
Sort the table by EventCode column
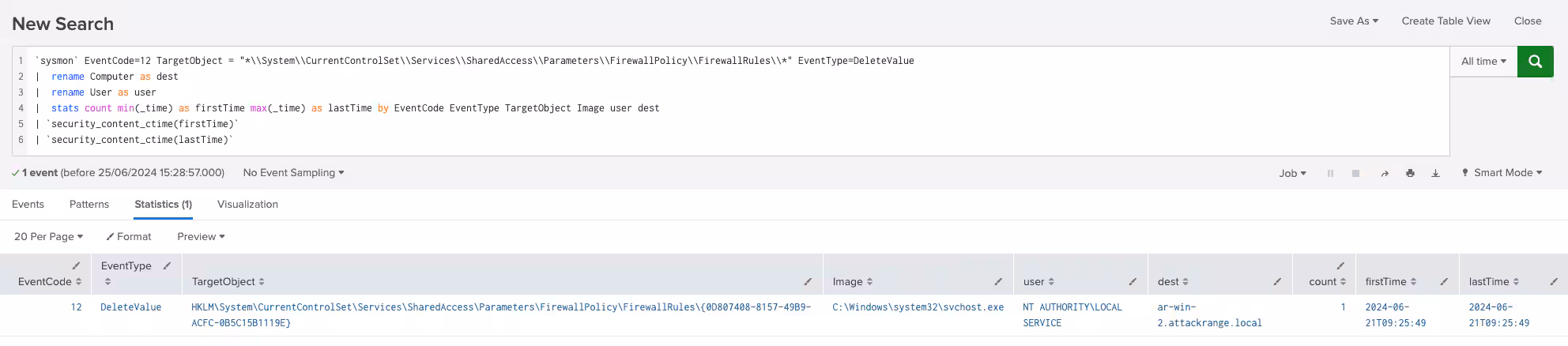[50, 282]
